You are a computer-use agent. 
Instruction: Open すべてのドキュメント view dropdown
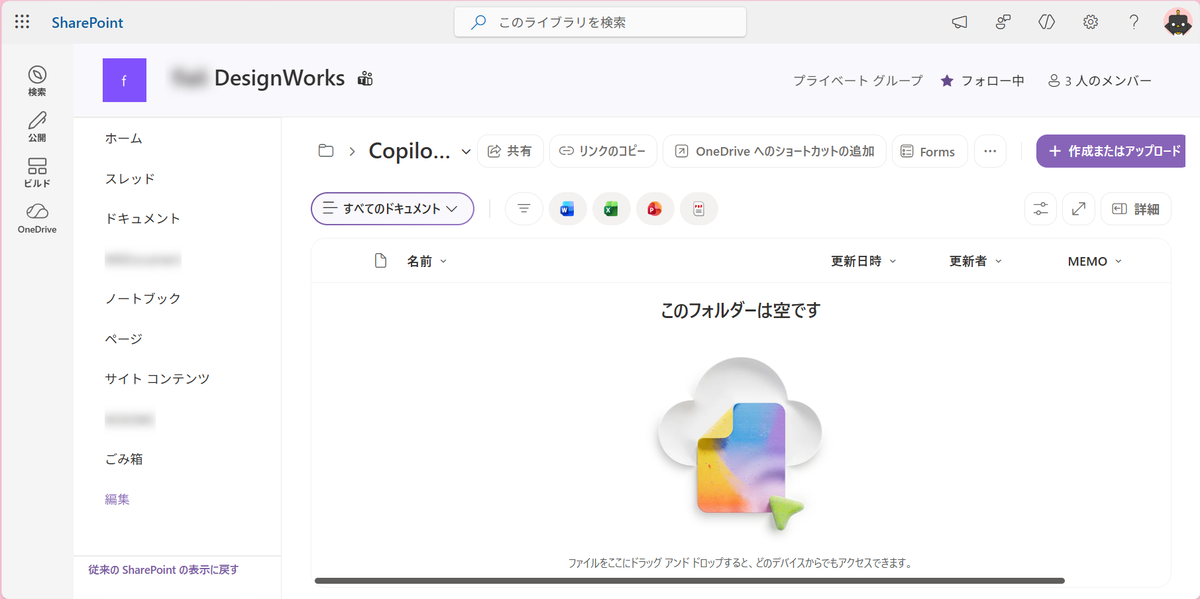coord(392,209)
